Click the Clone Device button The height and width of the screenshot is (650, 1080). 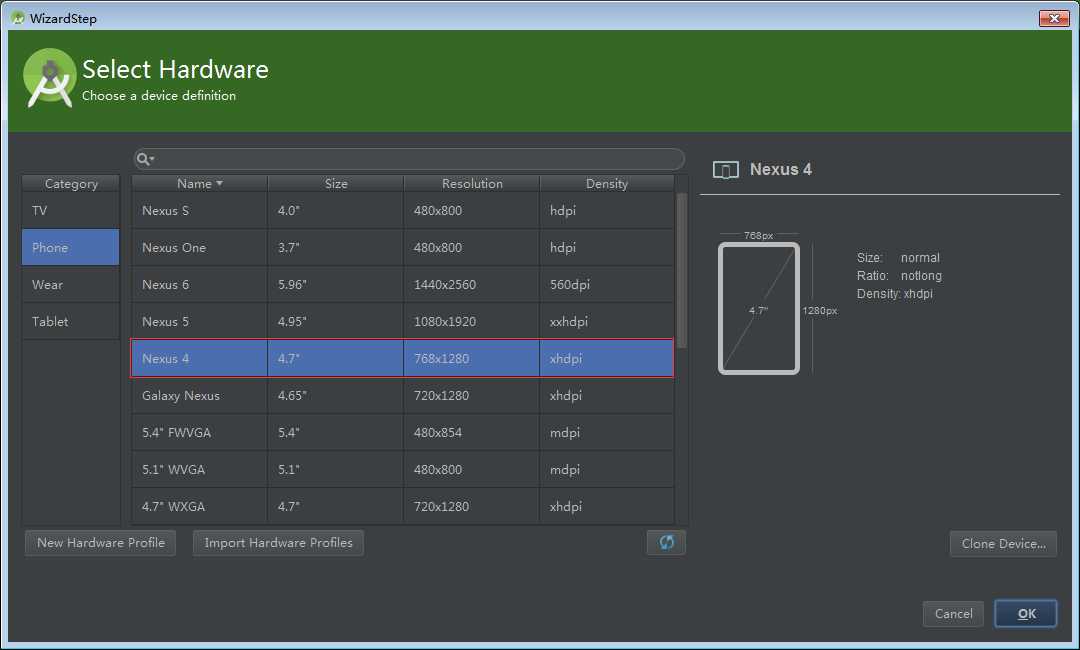point(1003,544)
